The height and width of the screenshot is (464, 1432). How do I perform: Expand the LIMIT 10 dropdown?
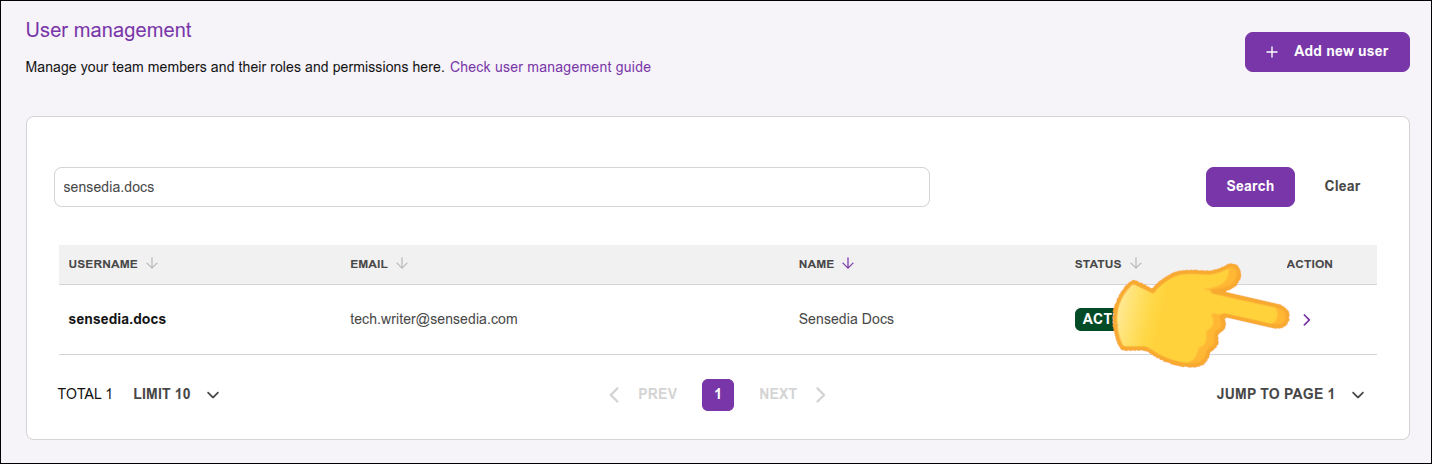pyautogui.click(x=212, y=394)
